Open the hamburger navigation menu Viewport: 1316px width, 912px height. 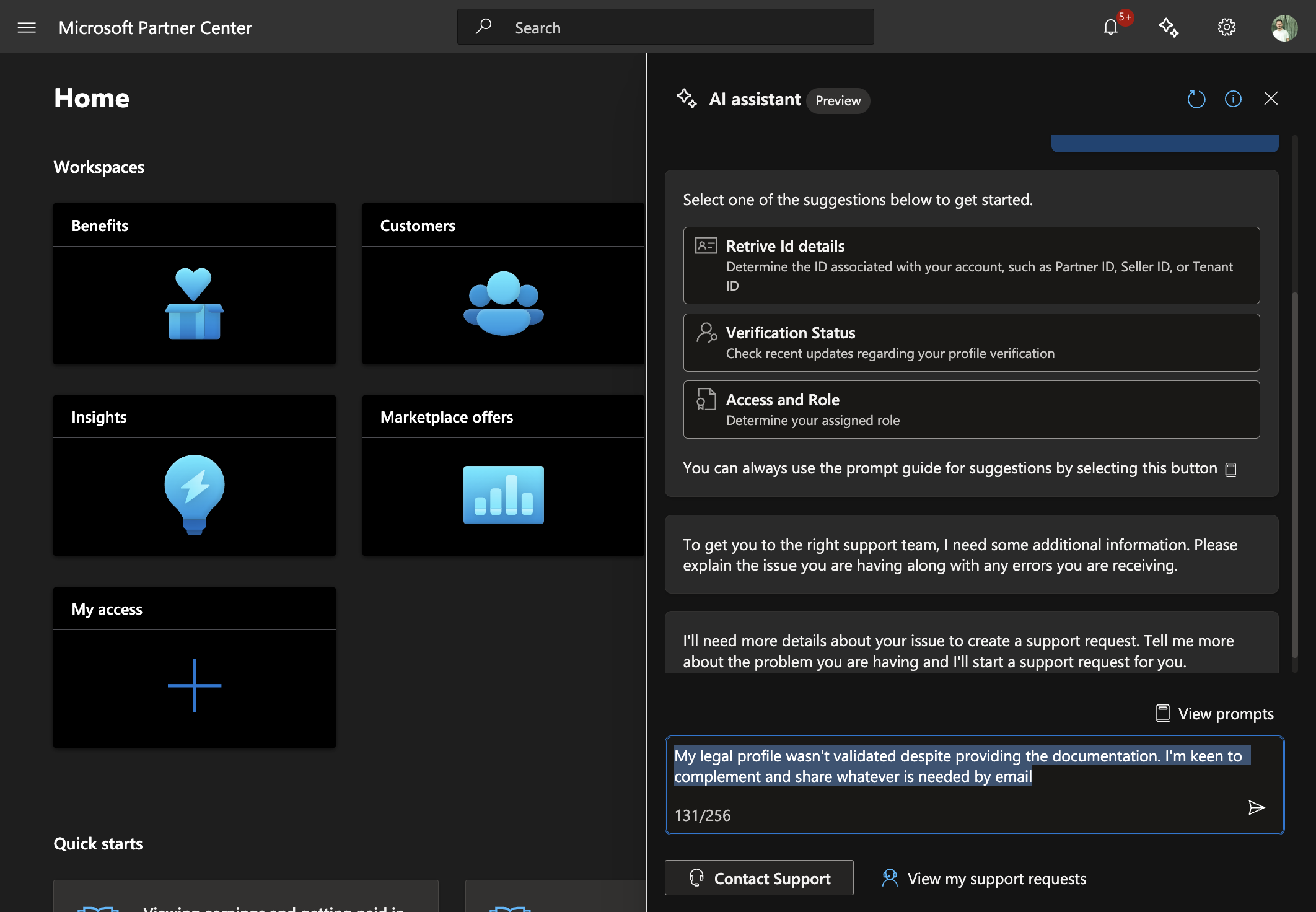point(27,27)
